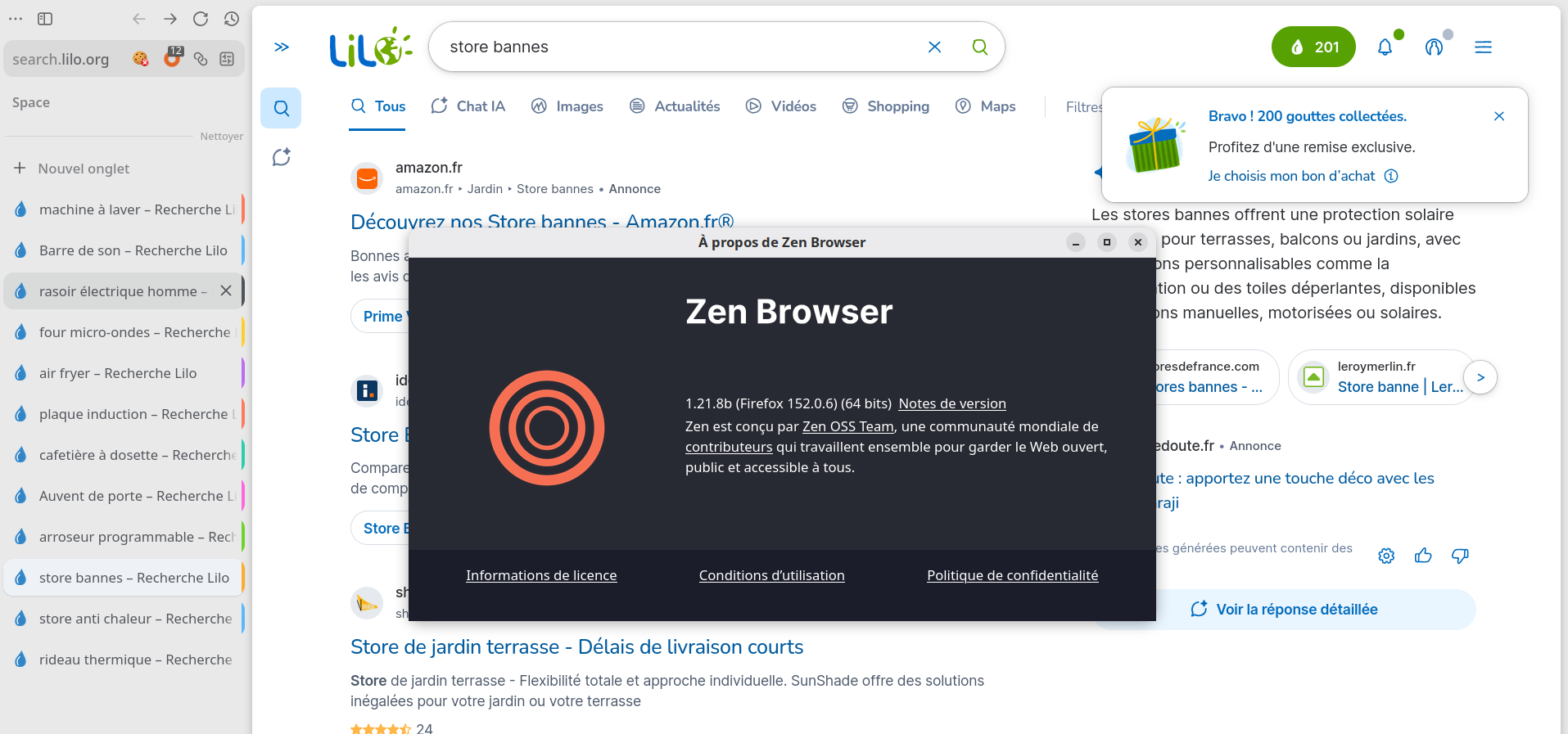1568x734 pixels.
Task: Close the rasoir électrique homme tab
Action: pyautogui.click(x=226, y=290)
